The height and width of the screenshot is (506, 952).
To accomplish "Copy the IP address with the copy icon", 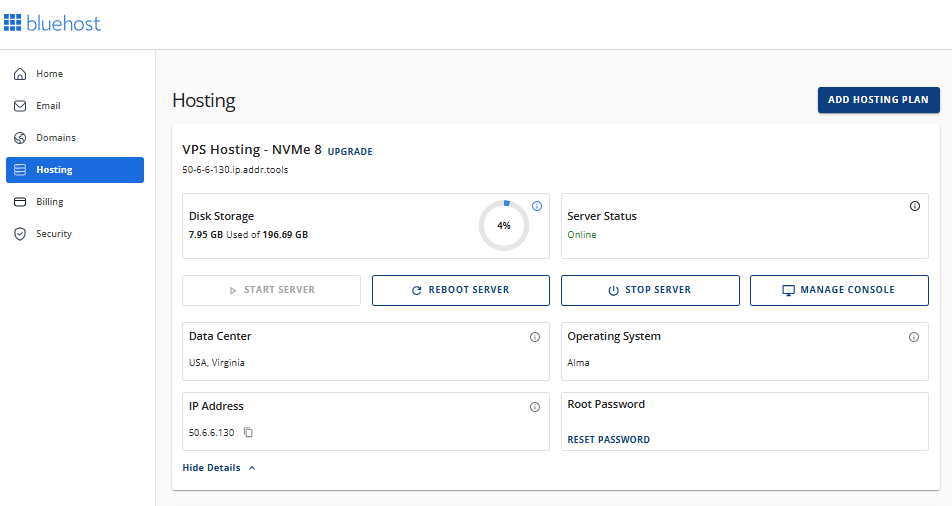I will tap(248, 432).
